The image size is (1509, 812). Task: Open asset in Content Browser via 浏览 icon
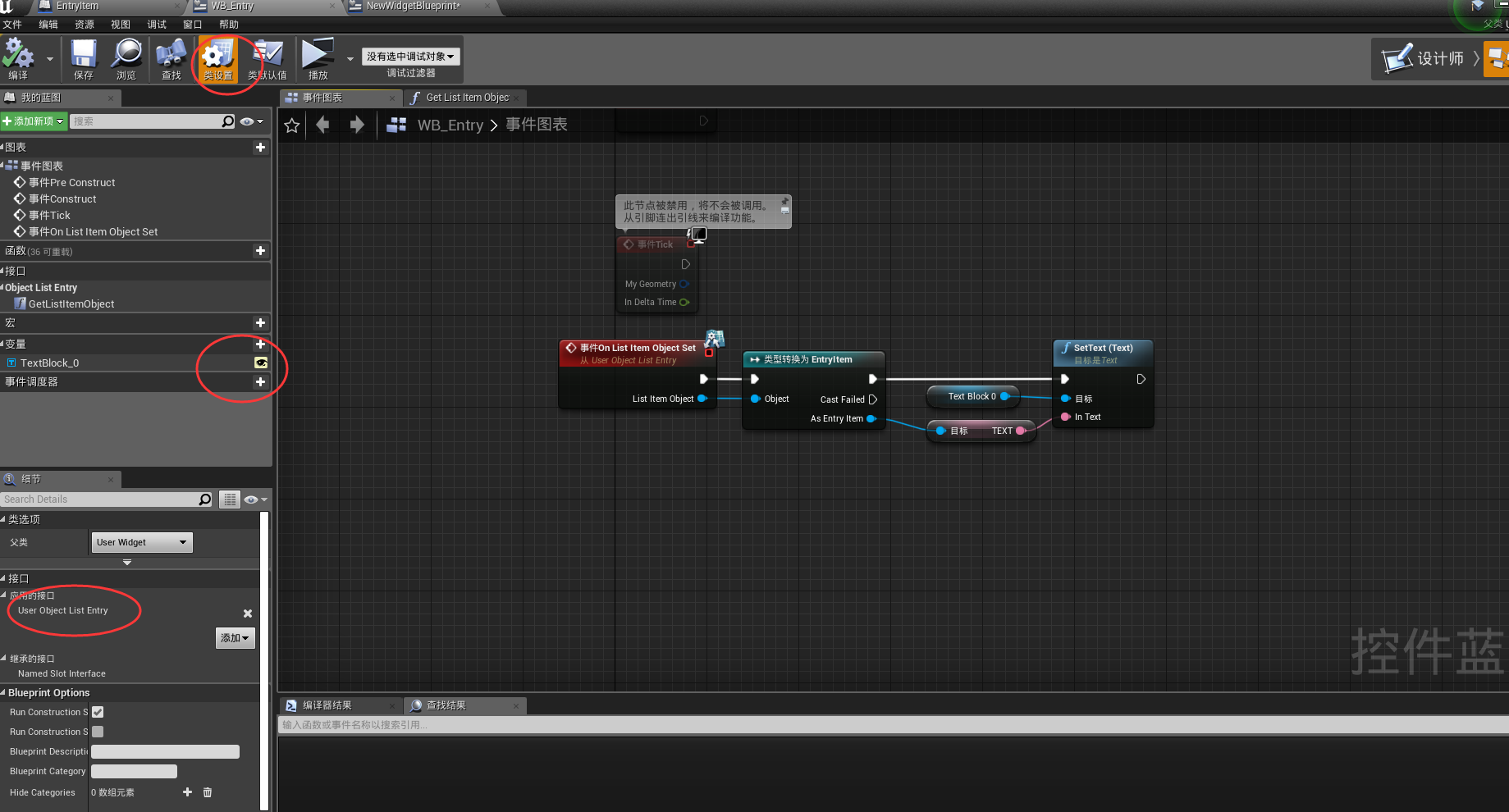point(126,57)
